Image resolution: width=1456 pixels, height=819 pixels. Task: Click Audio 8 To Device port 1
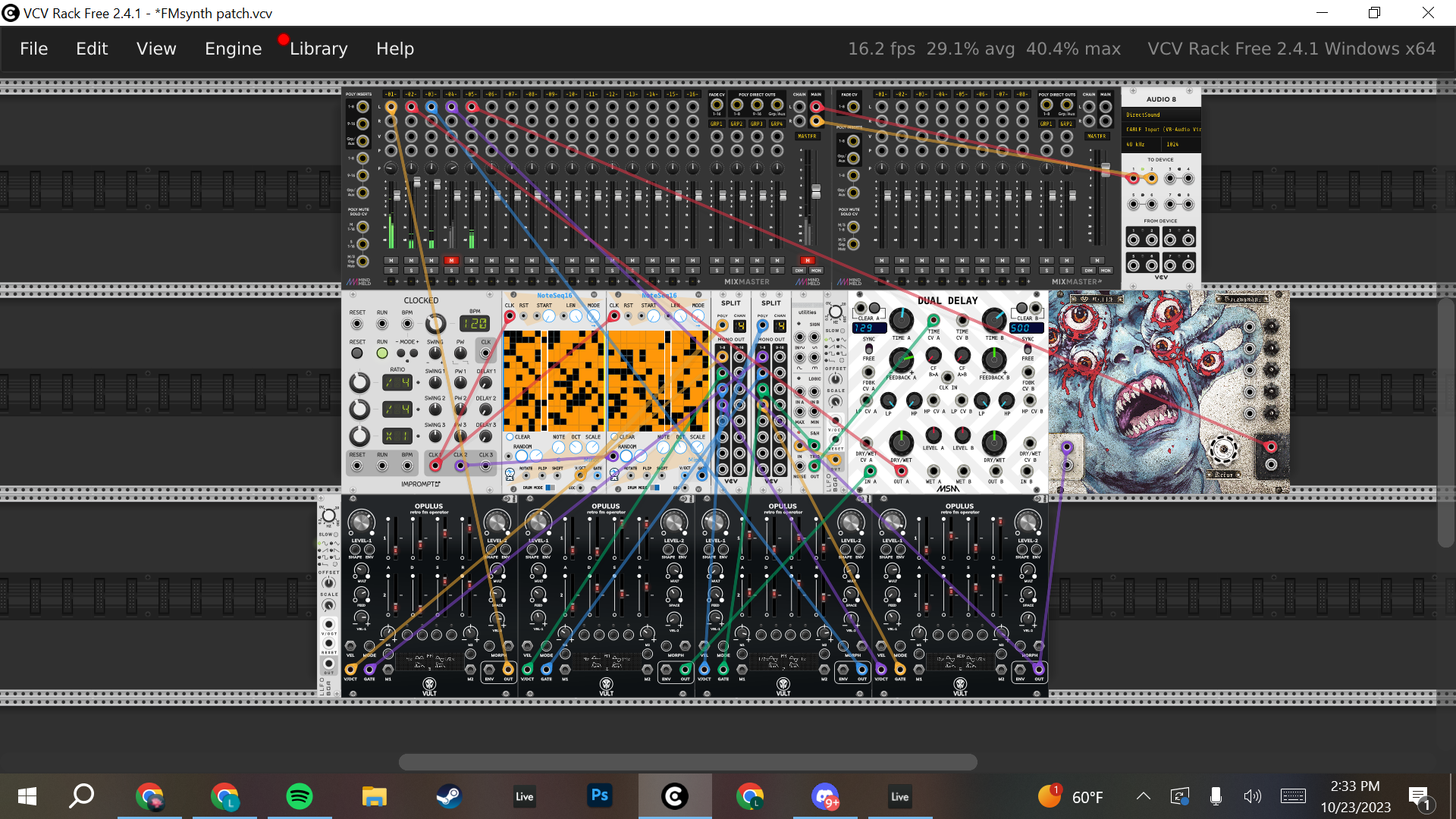1133,179
